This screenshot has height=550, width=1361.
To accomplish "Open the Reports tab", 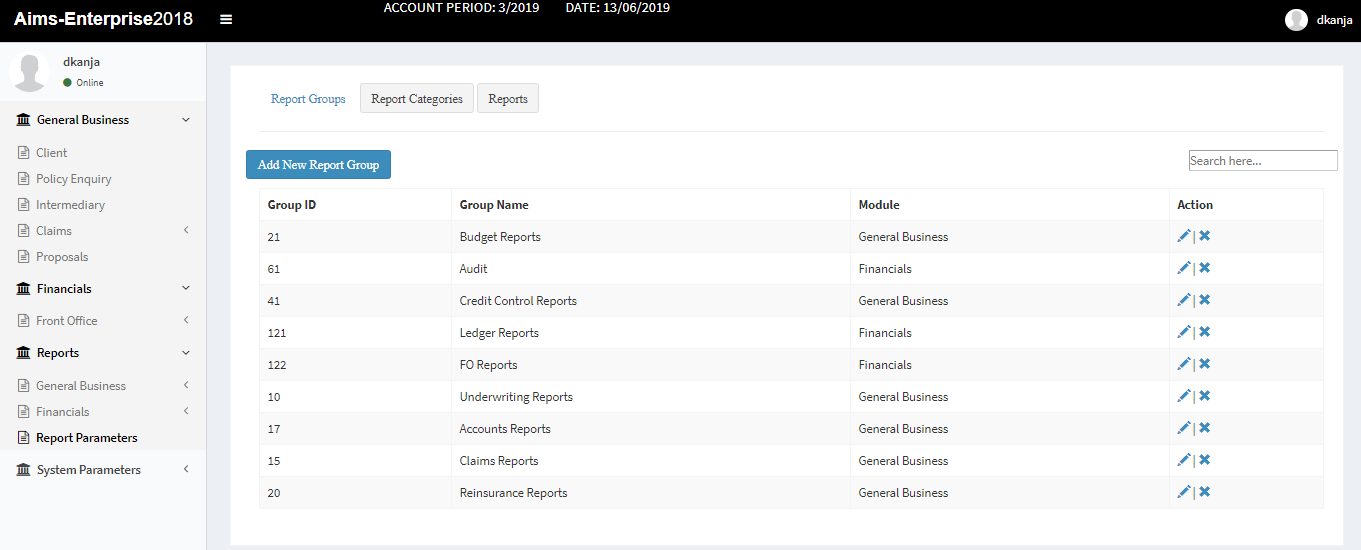I will coord(508,99).
